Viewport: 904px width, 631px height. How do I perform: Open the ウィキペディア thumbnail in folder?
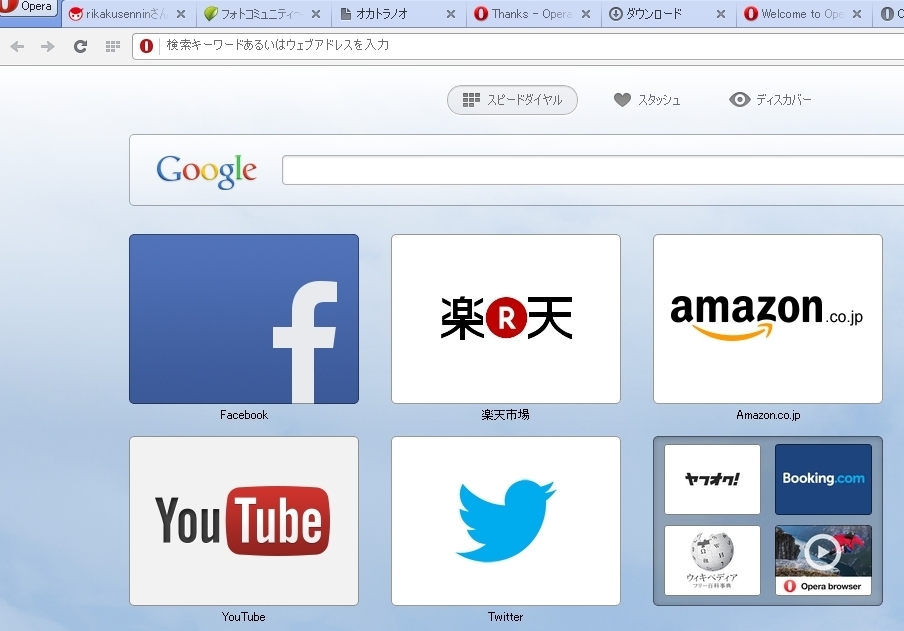tap(712, 560)
